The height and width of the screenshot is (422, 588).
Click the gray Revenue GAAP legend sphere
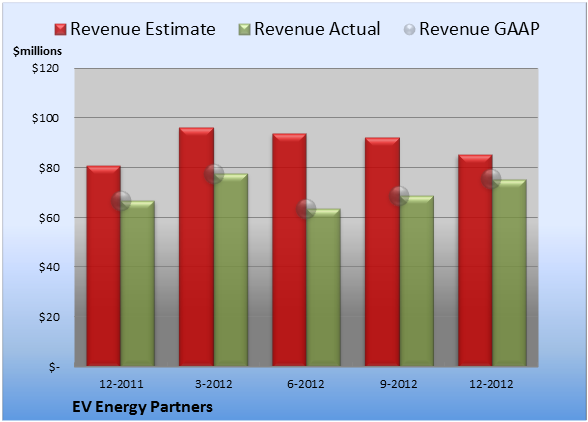coord(409,30)
